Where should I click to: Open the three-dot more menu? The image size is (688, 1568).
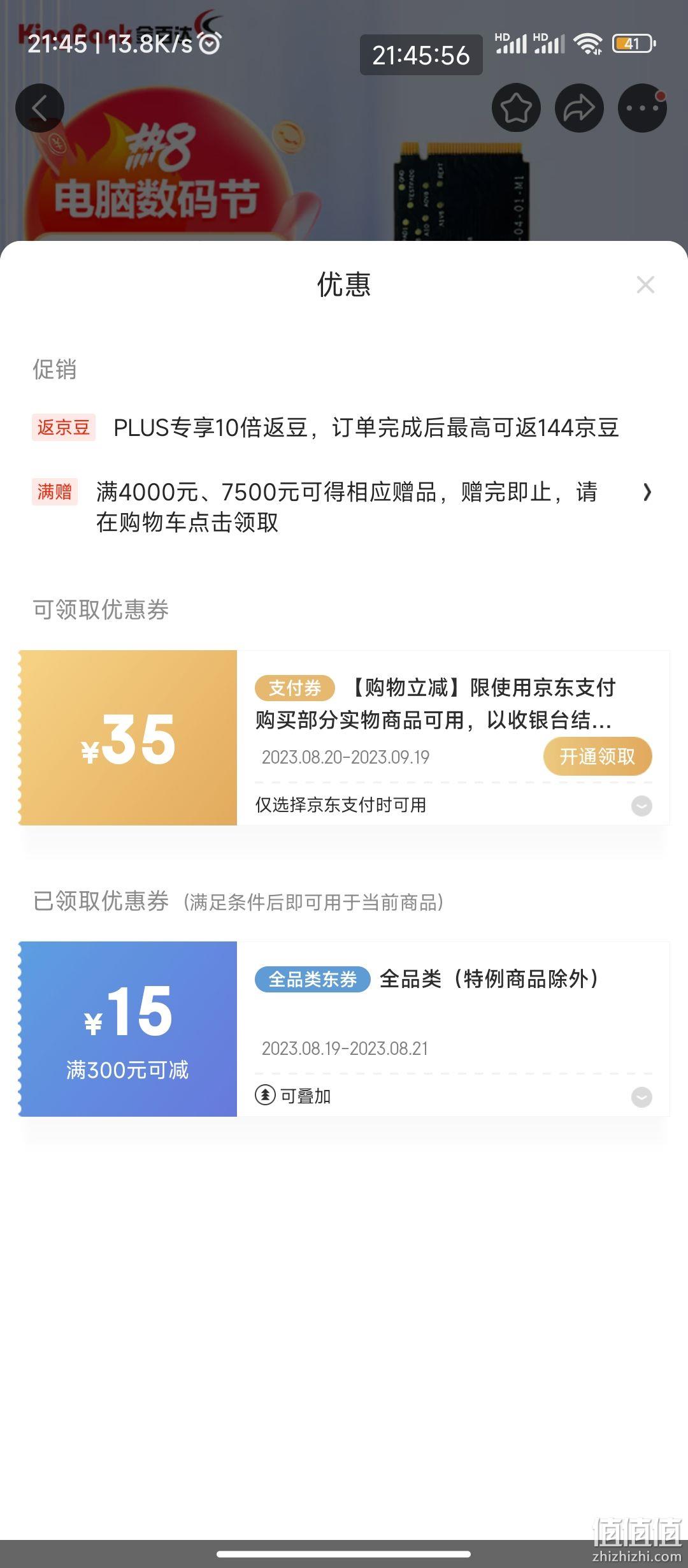[642, 108]
